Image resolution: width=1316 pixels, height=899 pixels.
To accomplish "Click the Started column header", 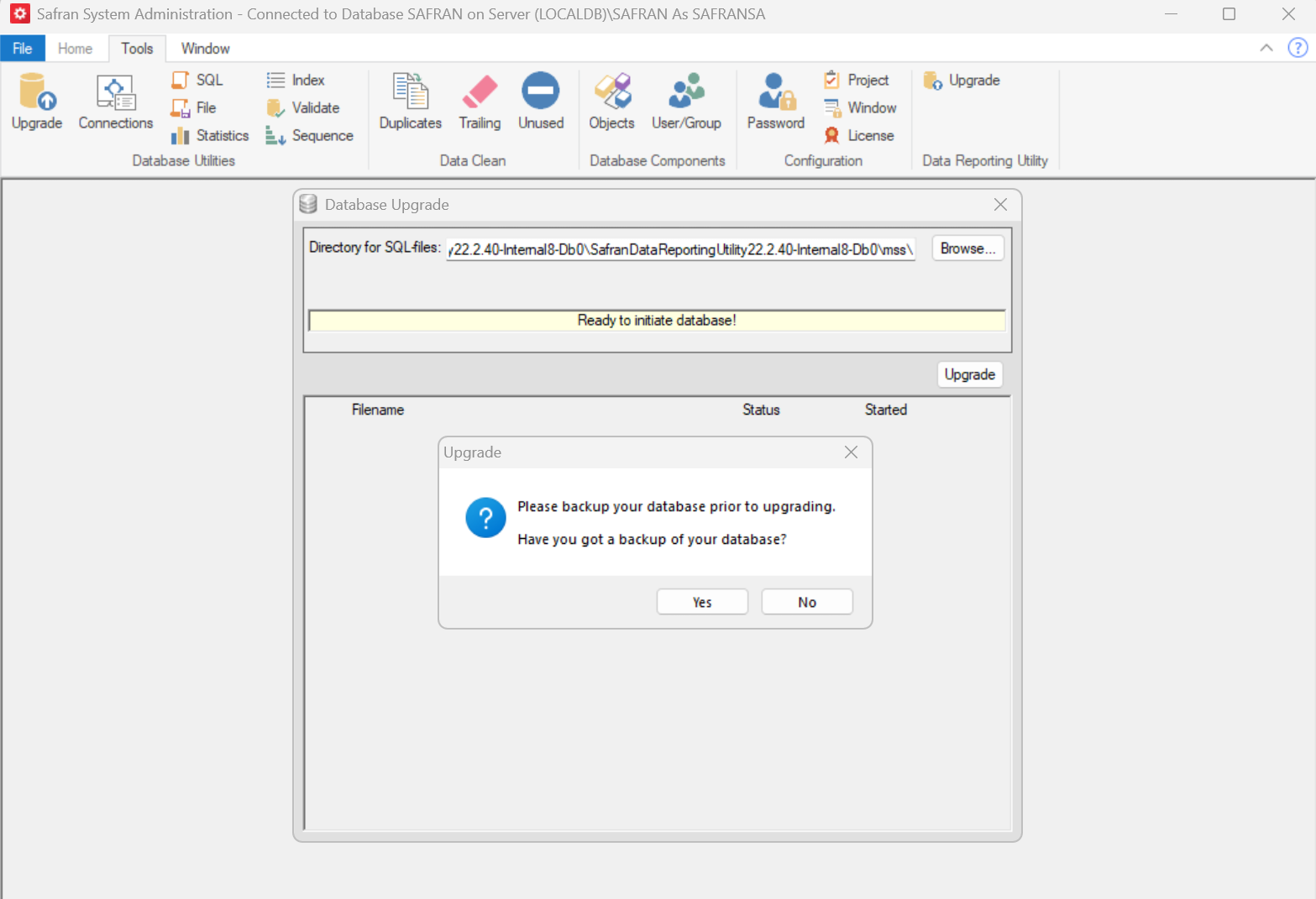I will click(886, 410).
